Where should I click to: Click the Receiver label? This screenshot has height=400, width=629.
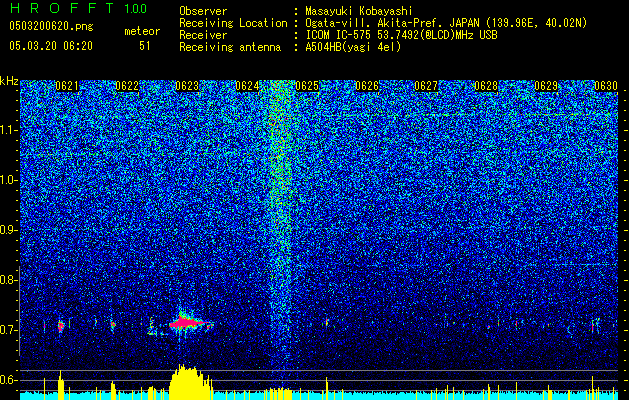pyautogui.click(x=203, y=35)
